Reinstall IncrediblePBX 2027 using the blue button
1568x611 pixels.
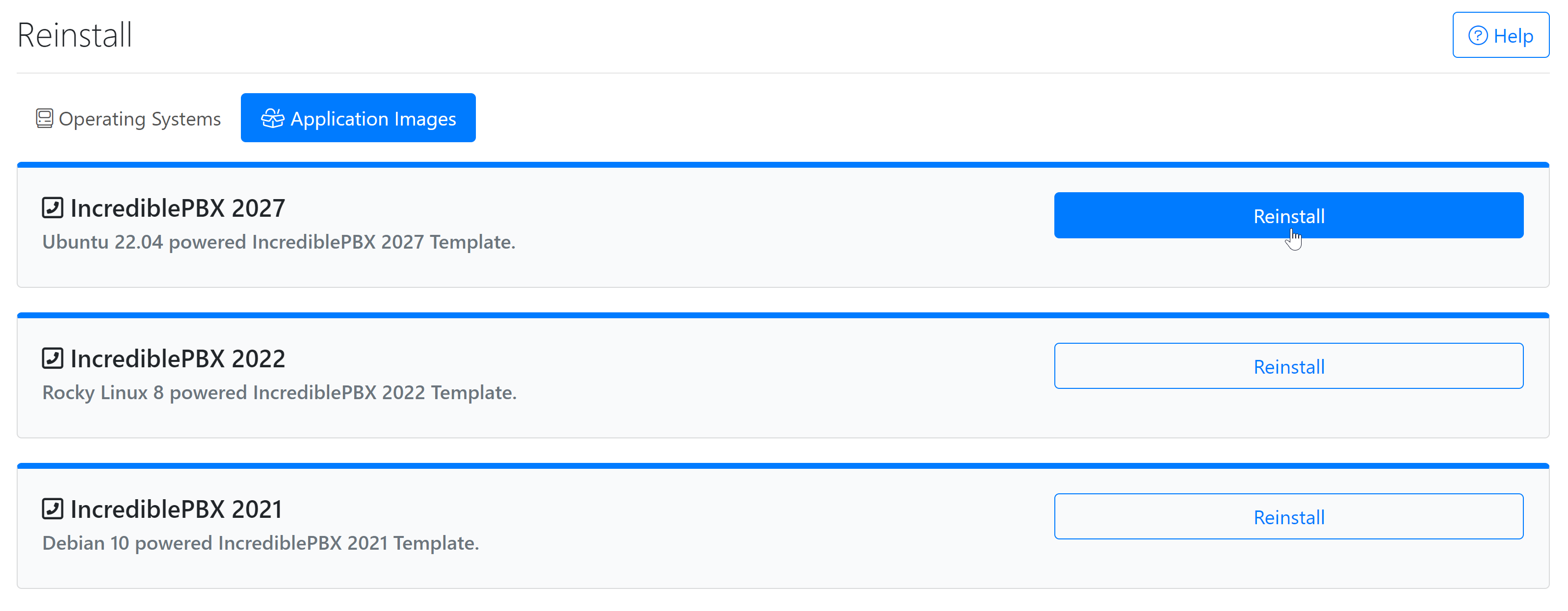[x=1288, y=215]
